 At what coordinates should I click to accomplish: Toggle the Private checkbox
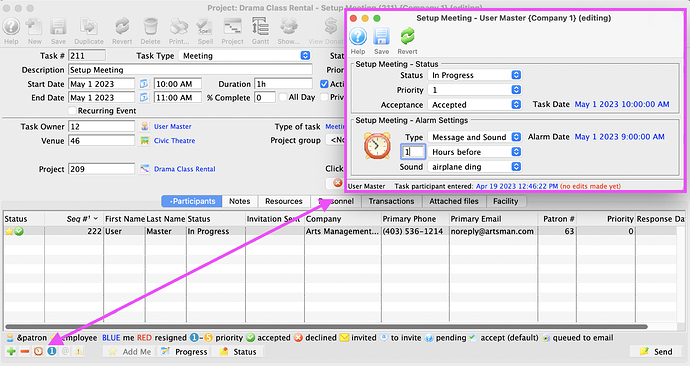click(x=324, y=97)
